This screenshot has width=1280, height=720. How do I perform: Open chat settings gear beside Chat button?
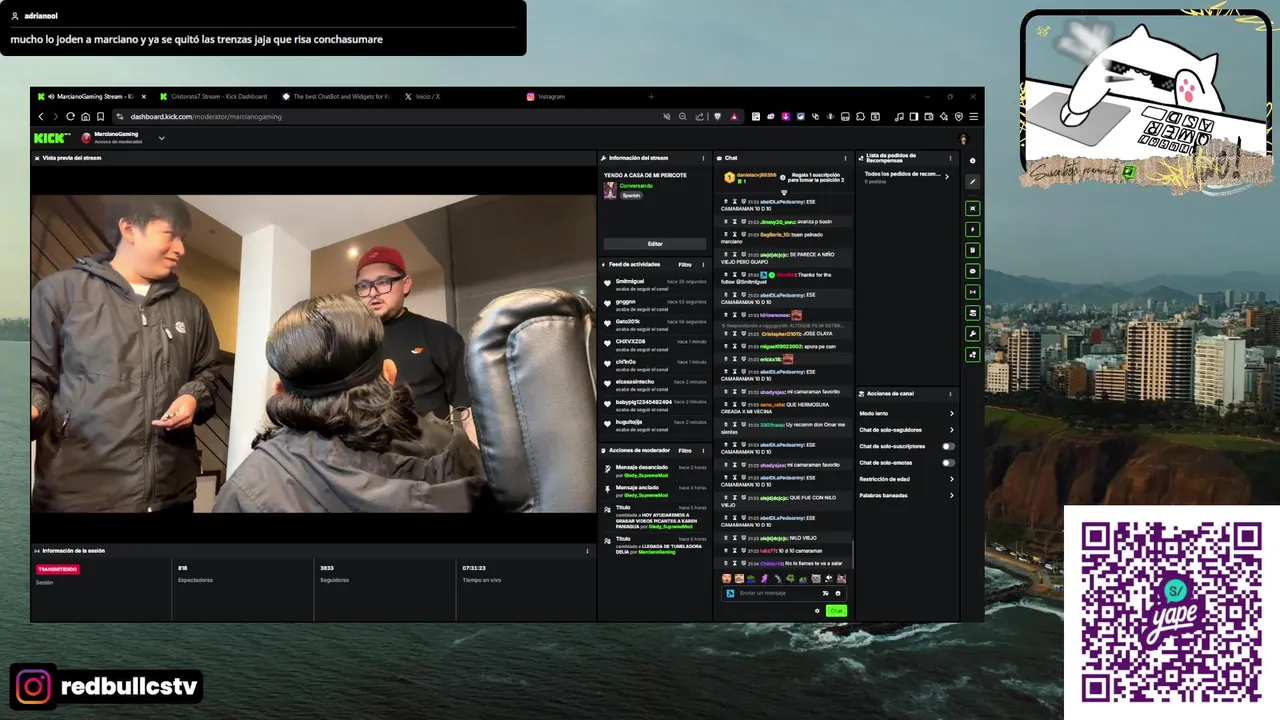coord(817,610)
